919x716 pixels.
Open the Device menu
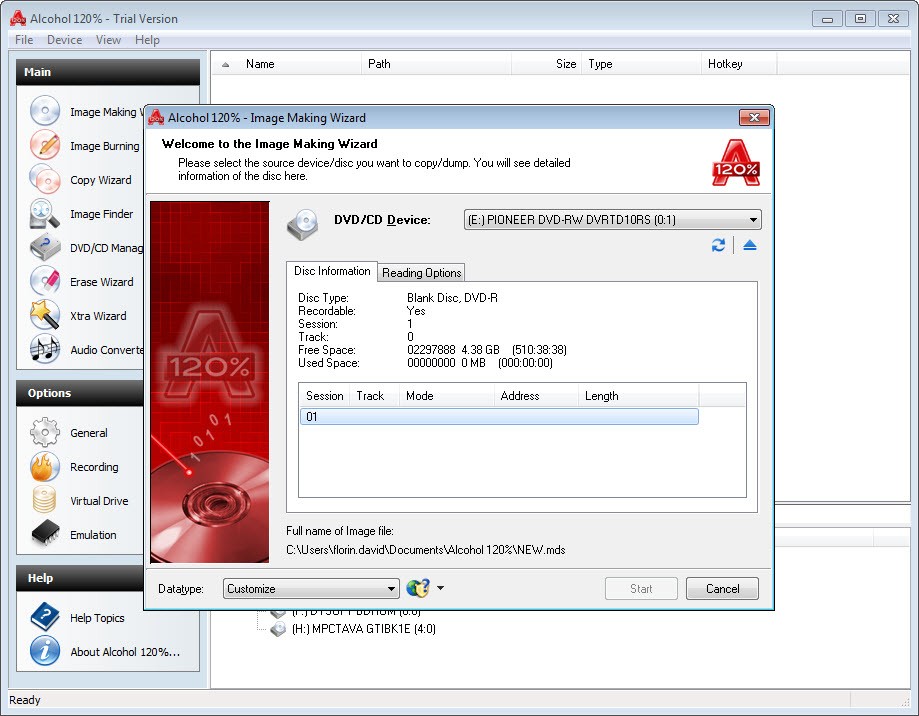[x=64, y=39]
